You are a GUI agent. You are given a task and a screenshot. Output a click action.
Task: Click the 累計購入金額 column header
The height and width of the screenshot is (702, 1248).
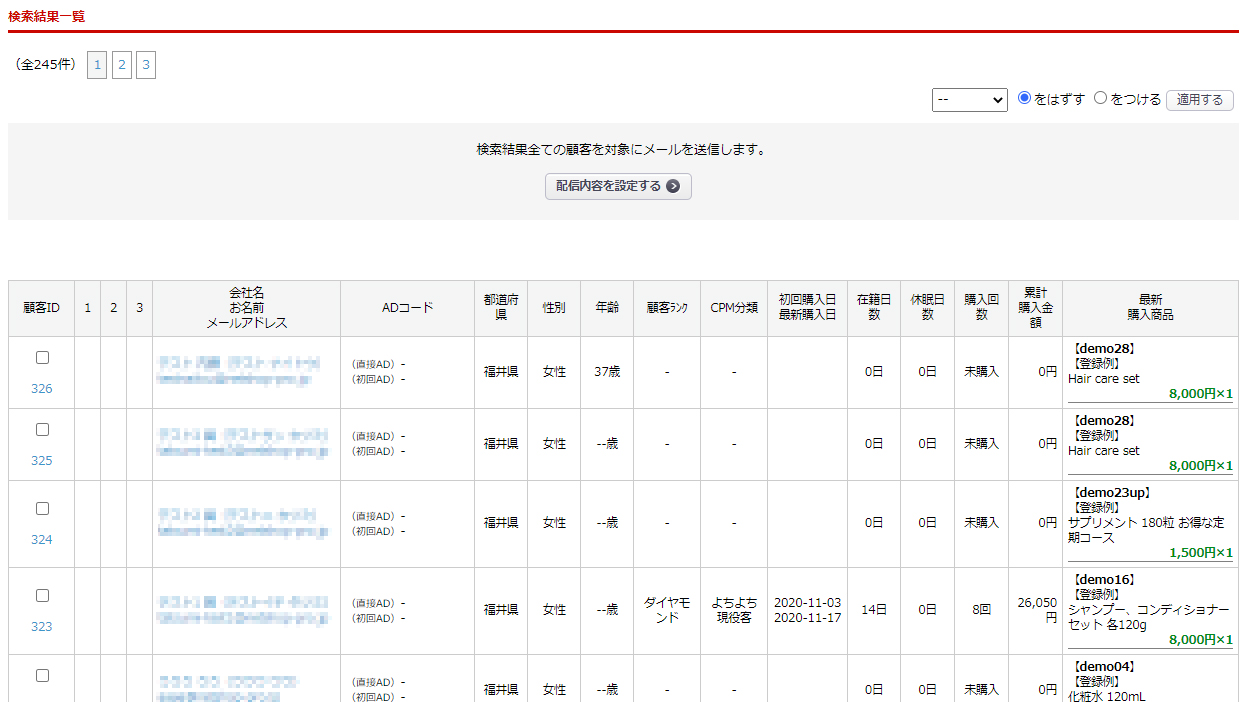coord(1035,308)
